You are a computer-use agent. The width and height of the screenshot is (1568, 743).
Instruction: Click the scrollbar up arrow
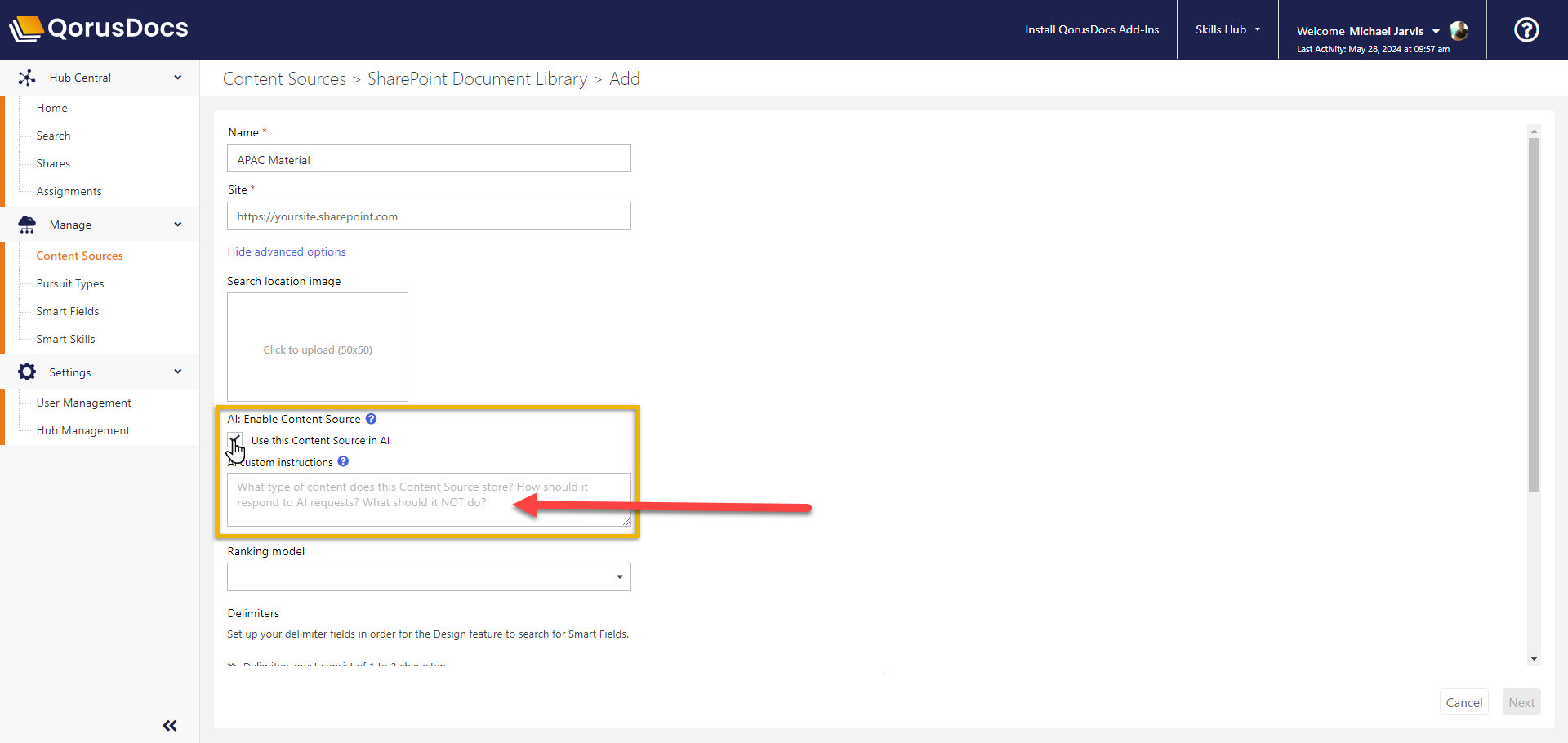(x=1534, y=131)
